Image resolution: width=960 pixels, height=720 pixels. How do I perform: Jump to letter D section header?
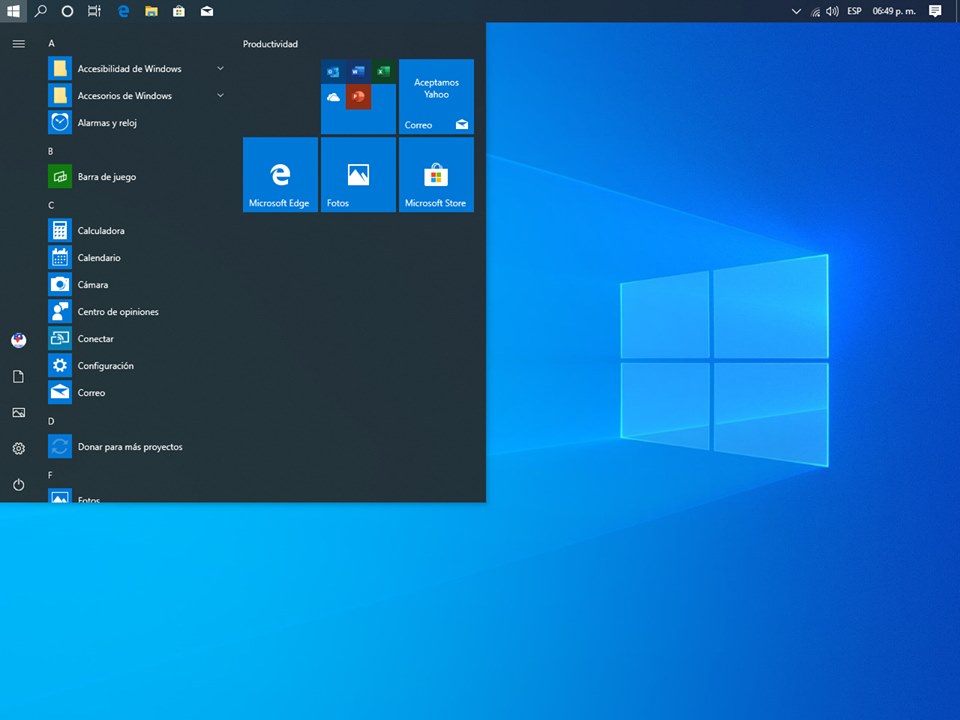point(51,421)
